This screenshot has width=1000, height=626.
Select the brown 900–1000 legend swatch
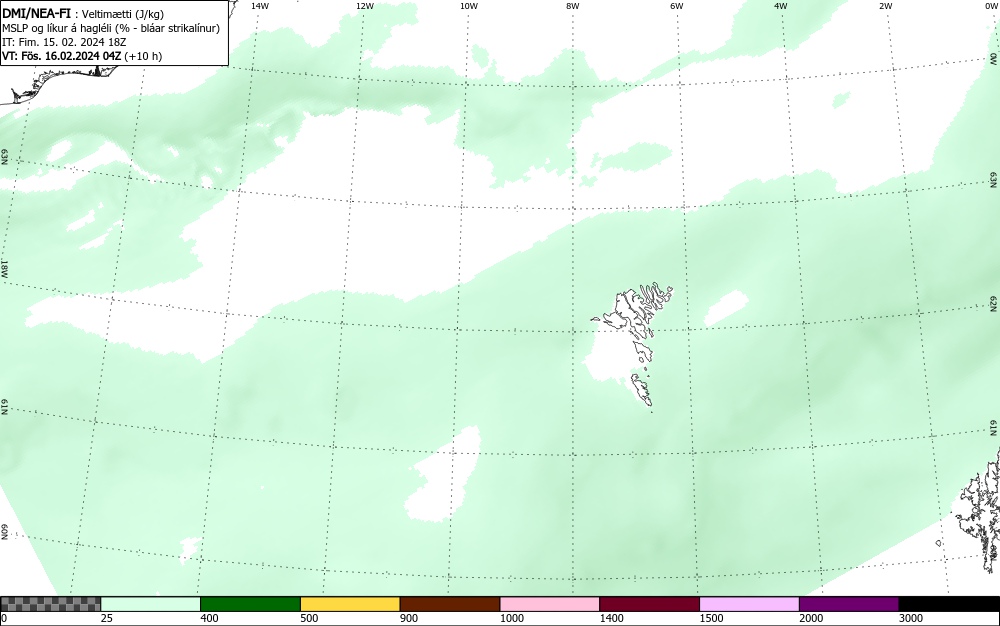[450, 604]
